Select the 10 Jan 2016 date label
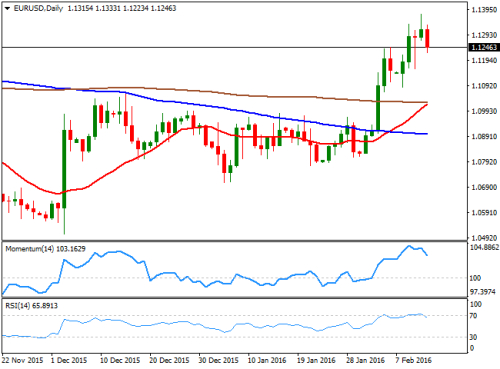500x369 pixels. pyautogui.click(x=267, y=360)
